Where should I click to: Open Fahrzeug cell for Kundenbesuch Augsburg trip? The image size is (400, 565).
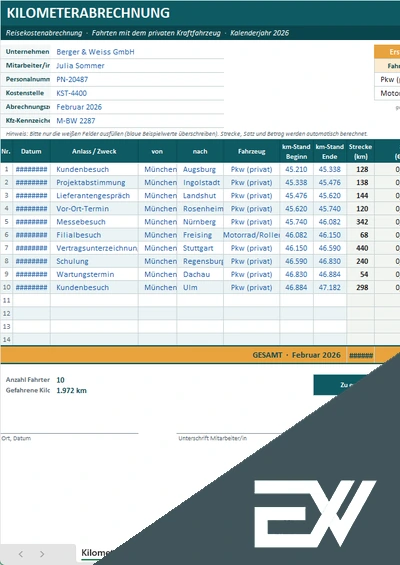click(252, 169)
